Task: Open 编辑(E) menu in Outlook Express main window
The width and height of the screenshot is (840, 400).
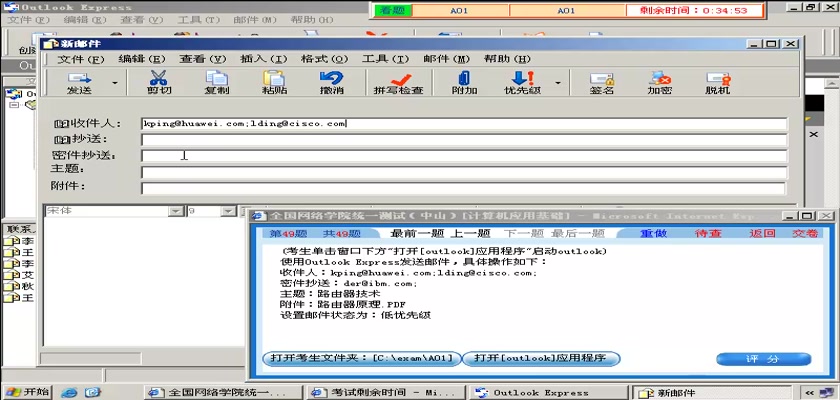Action: (x=85, y=20)
